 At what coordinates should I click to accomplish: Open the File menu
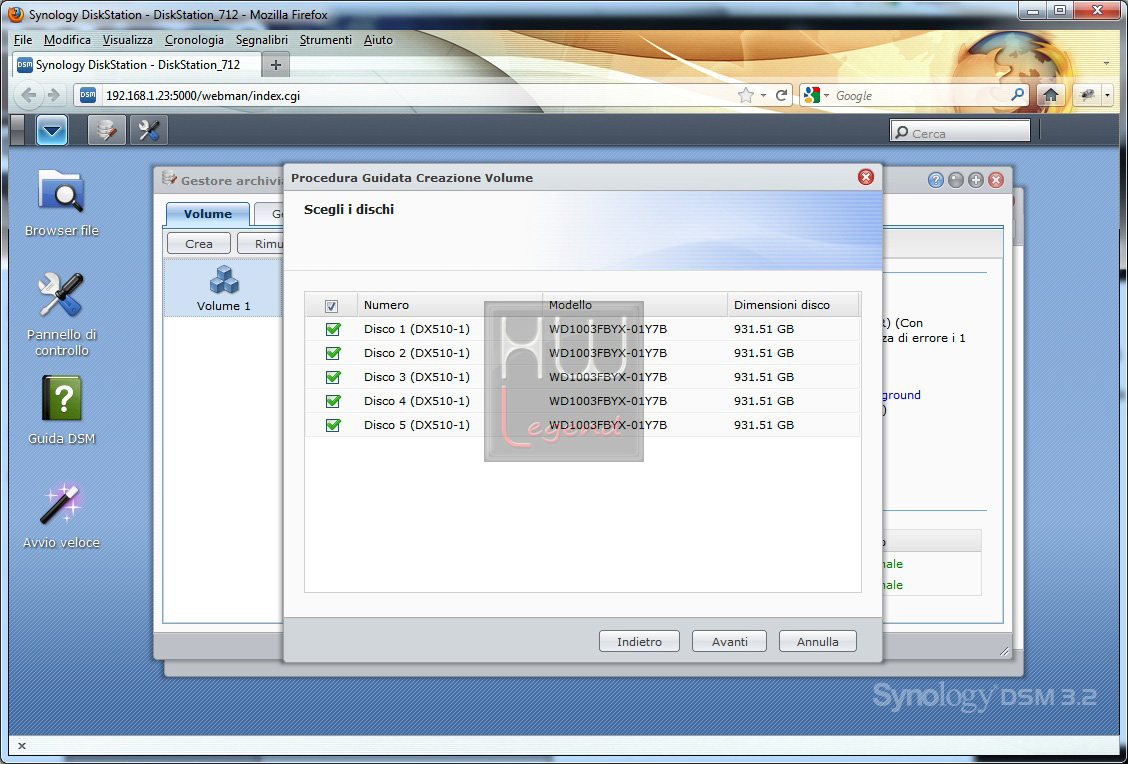point(23,40)
